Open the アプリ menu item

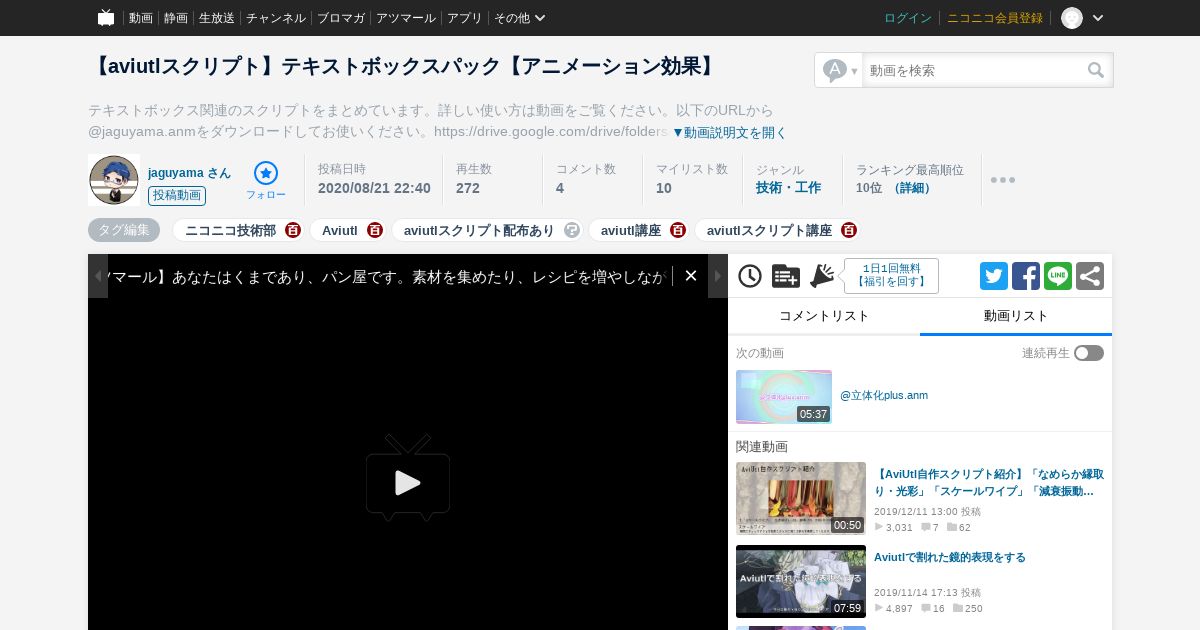465,18
